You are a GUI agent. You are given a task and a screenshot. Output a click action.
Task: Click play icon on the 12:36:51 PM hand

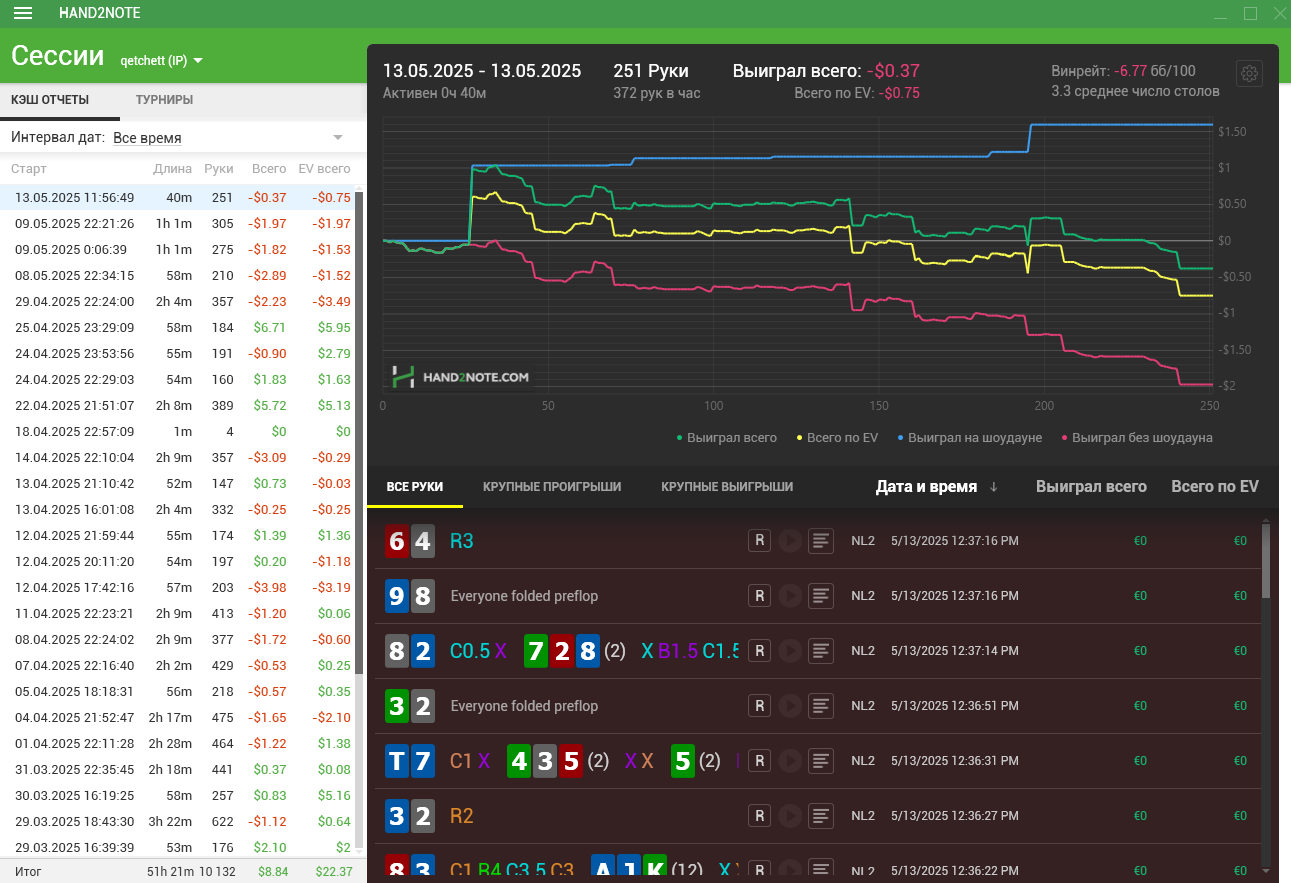pyautogui.click(x=790, y=706)
